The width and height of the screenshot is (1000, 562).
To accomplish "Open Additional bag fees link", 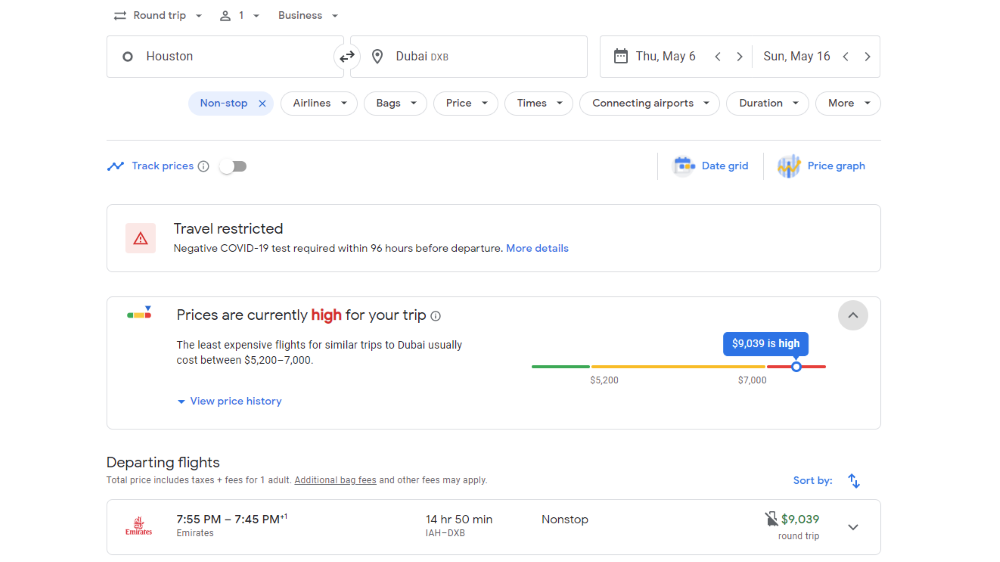I will 335,480.
